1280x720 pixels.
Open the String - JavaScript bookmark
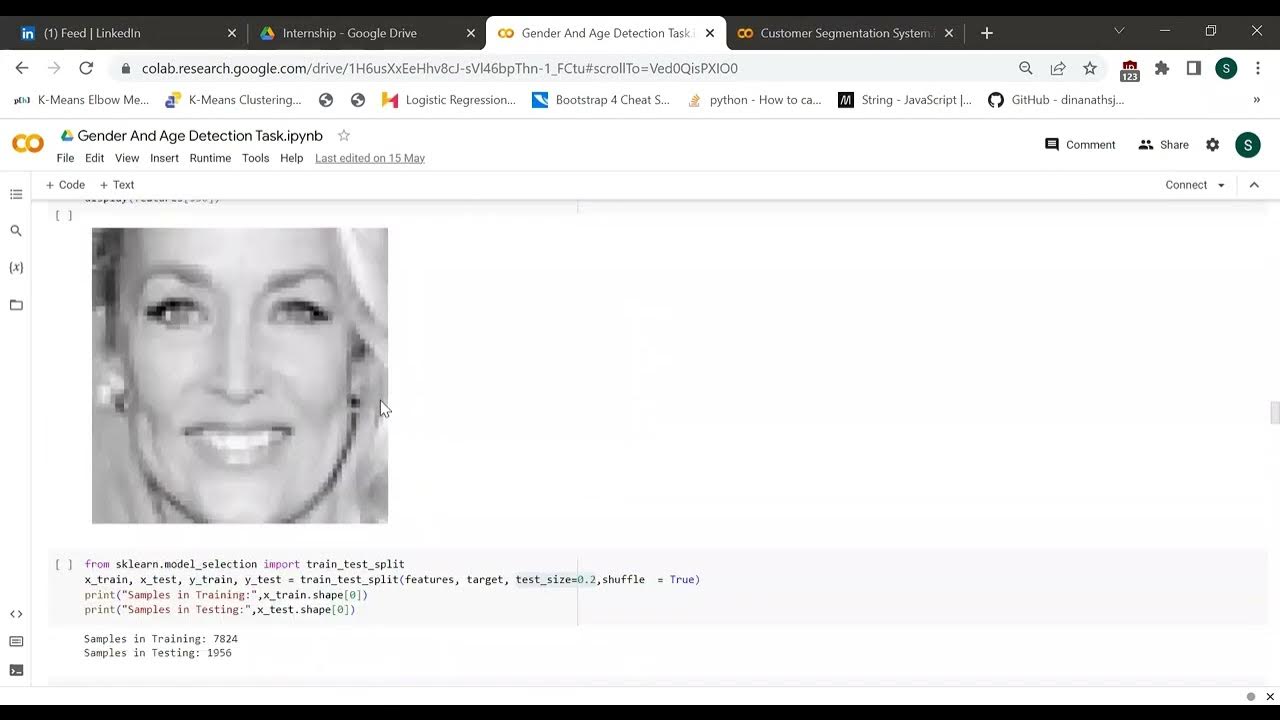tap(905, 100)
